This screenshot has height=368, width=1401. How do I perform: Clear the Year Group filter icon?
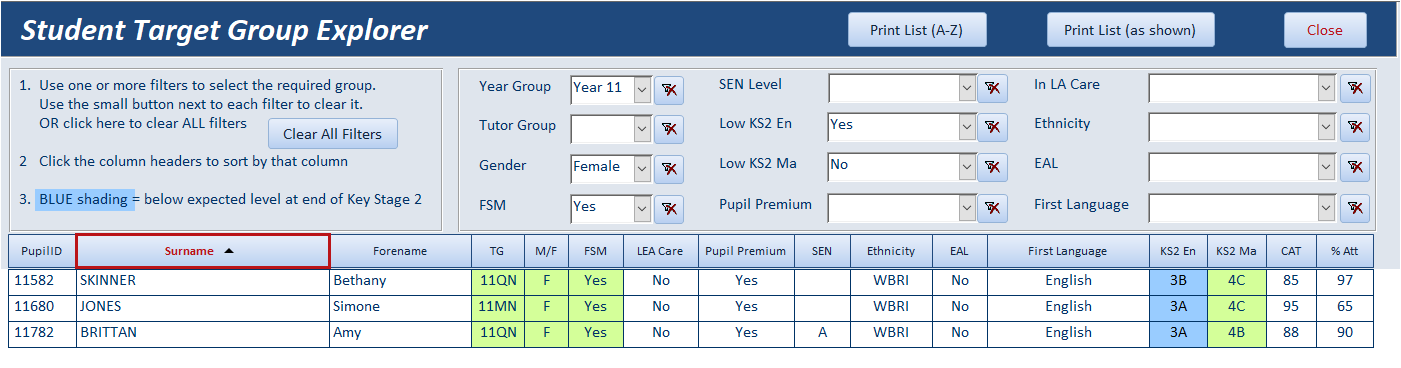668,89
